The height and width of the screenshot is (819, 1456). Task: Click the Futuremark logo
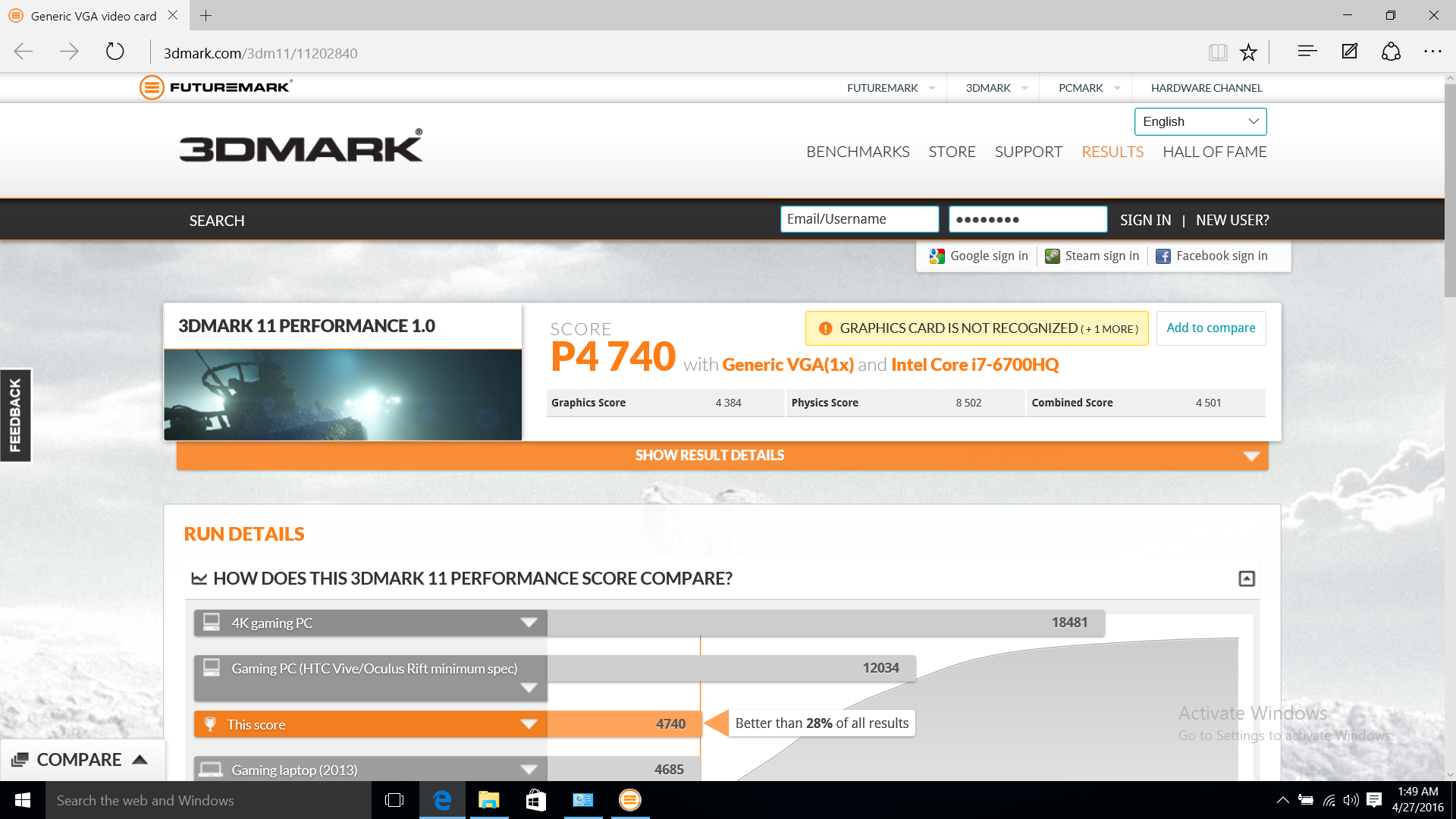pyautogui.click(x=216, y=87)
